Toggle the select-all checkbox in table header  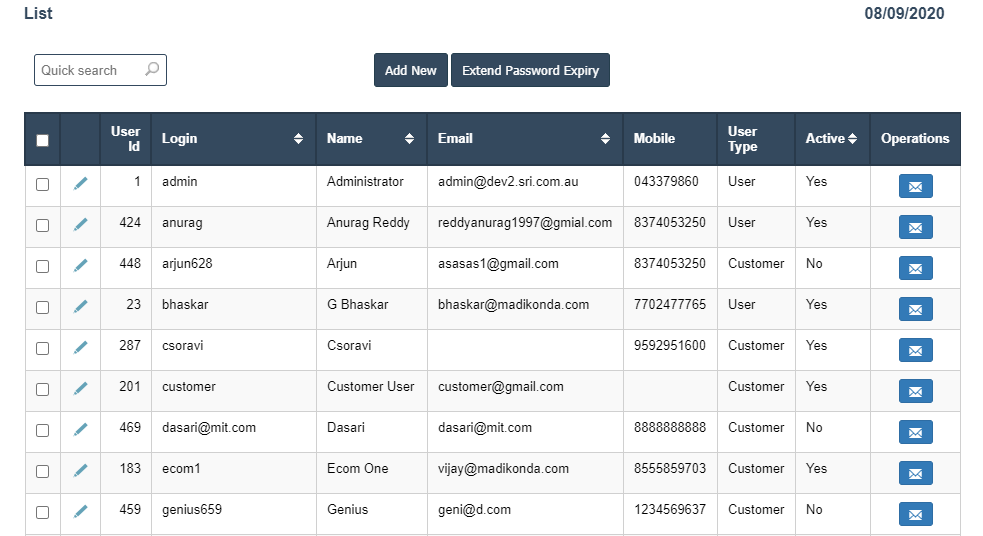tap(42, 140)
